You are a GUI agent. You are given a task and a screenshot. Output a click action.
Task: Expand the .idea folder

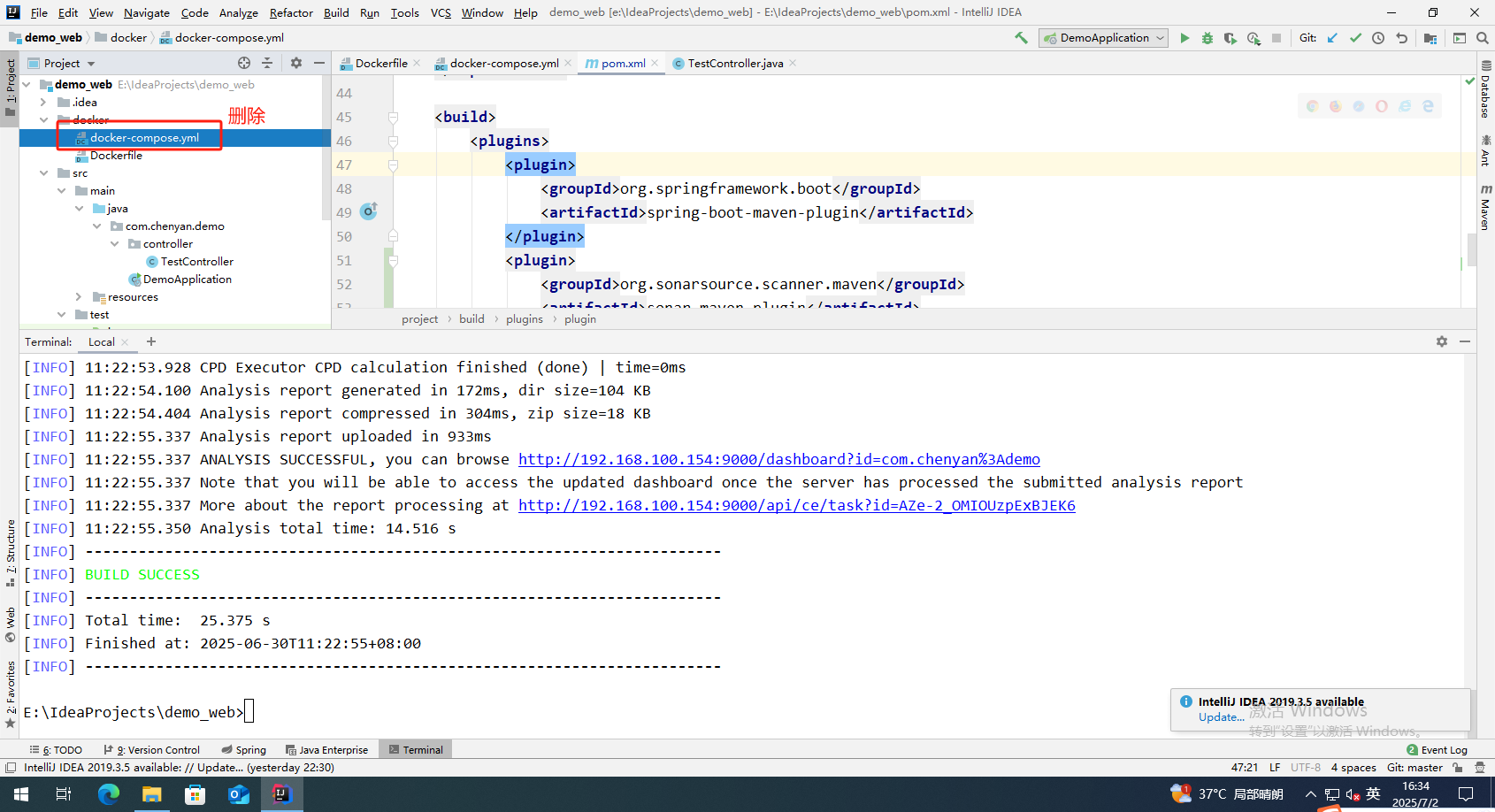[x=43, y=103]
